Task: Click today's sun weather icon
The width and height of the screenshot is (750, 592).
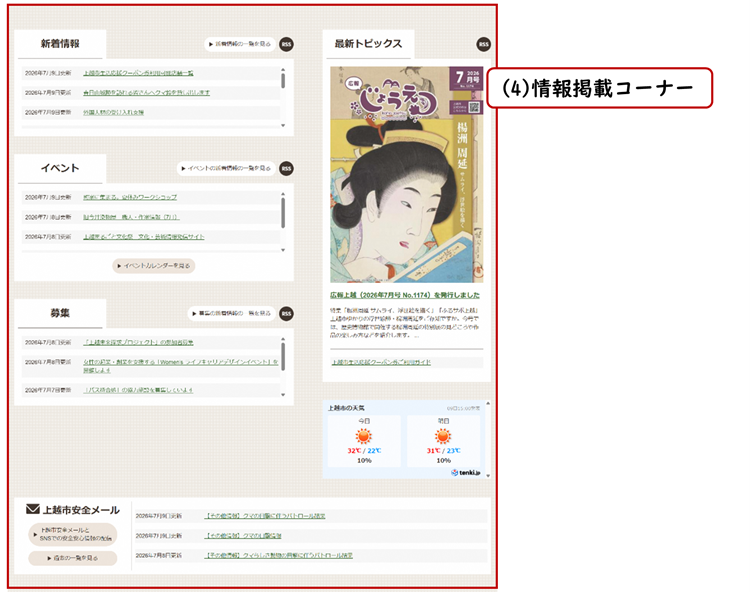Action: (364, 436)
